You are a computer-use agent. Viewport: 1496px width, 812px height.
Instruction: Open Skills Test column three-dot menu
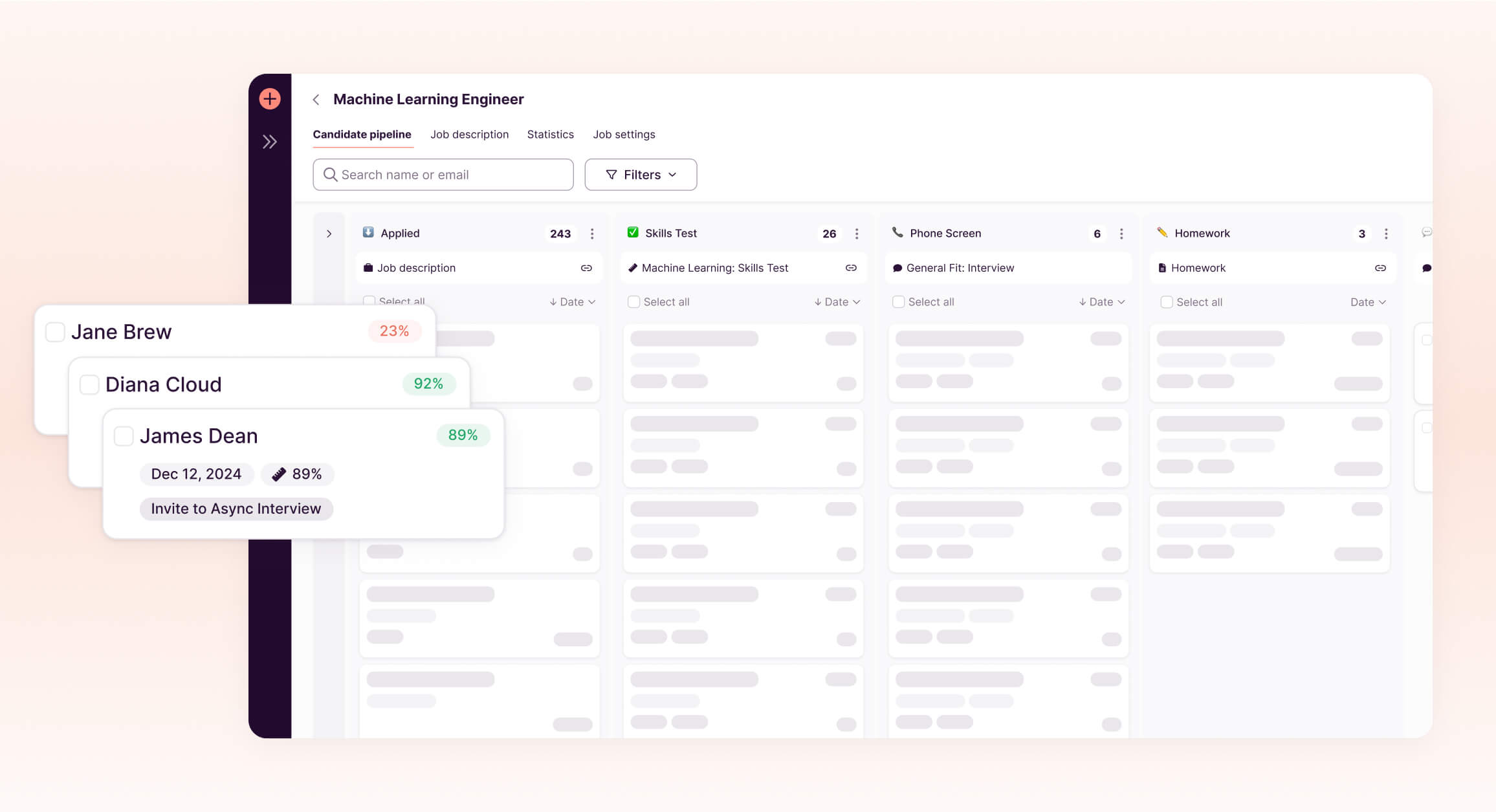tap(857, 234)
